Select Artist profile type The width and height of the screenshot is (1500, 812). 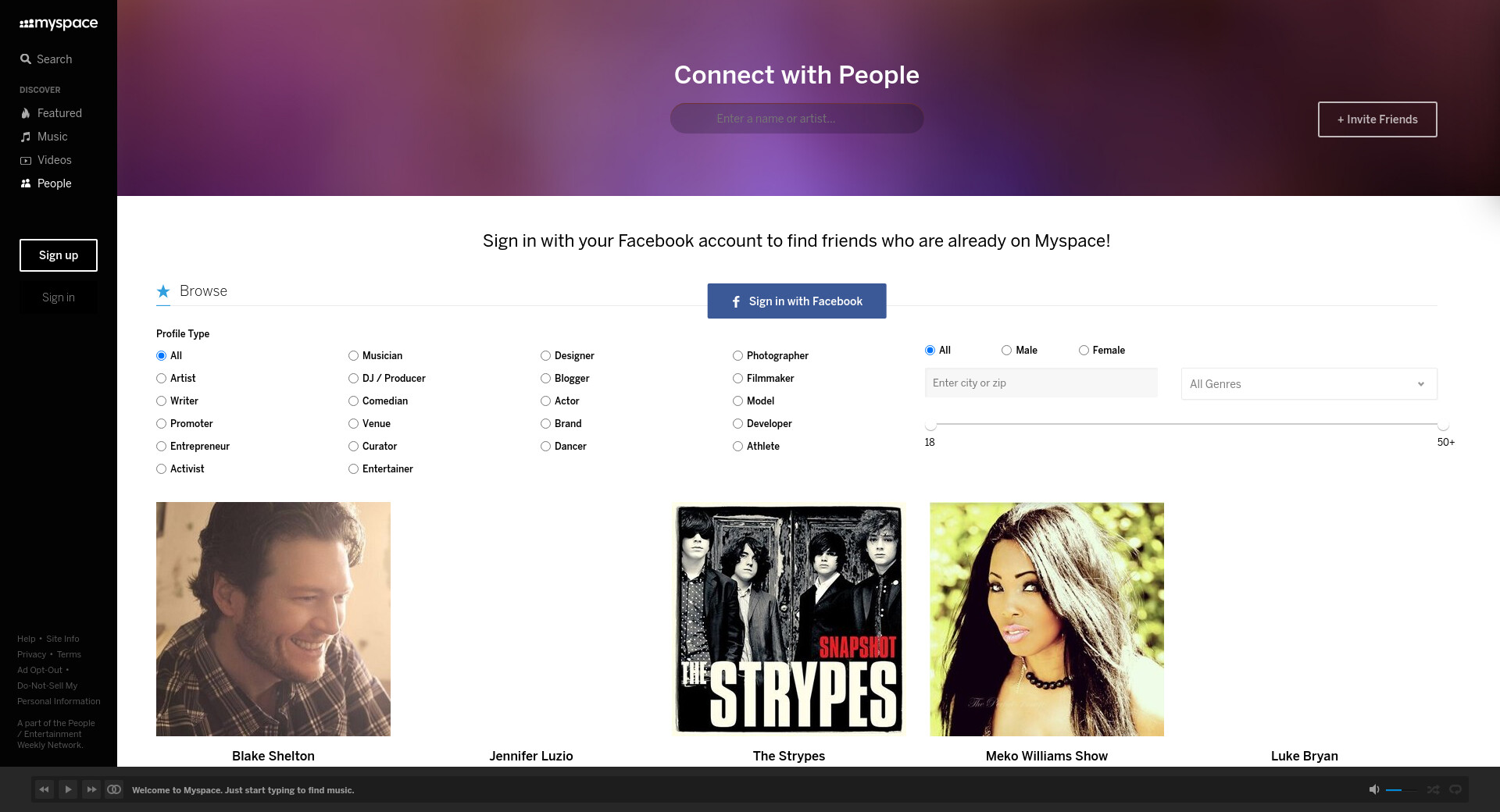point(161,379)
